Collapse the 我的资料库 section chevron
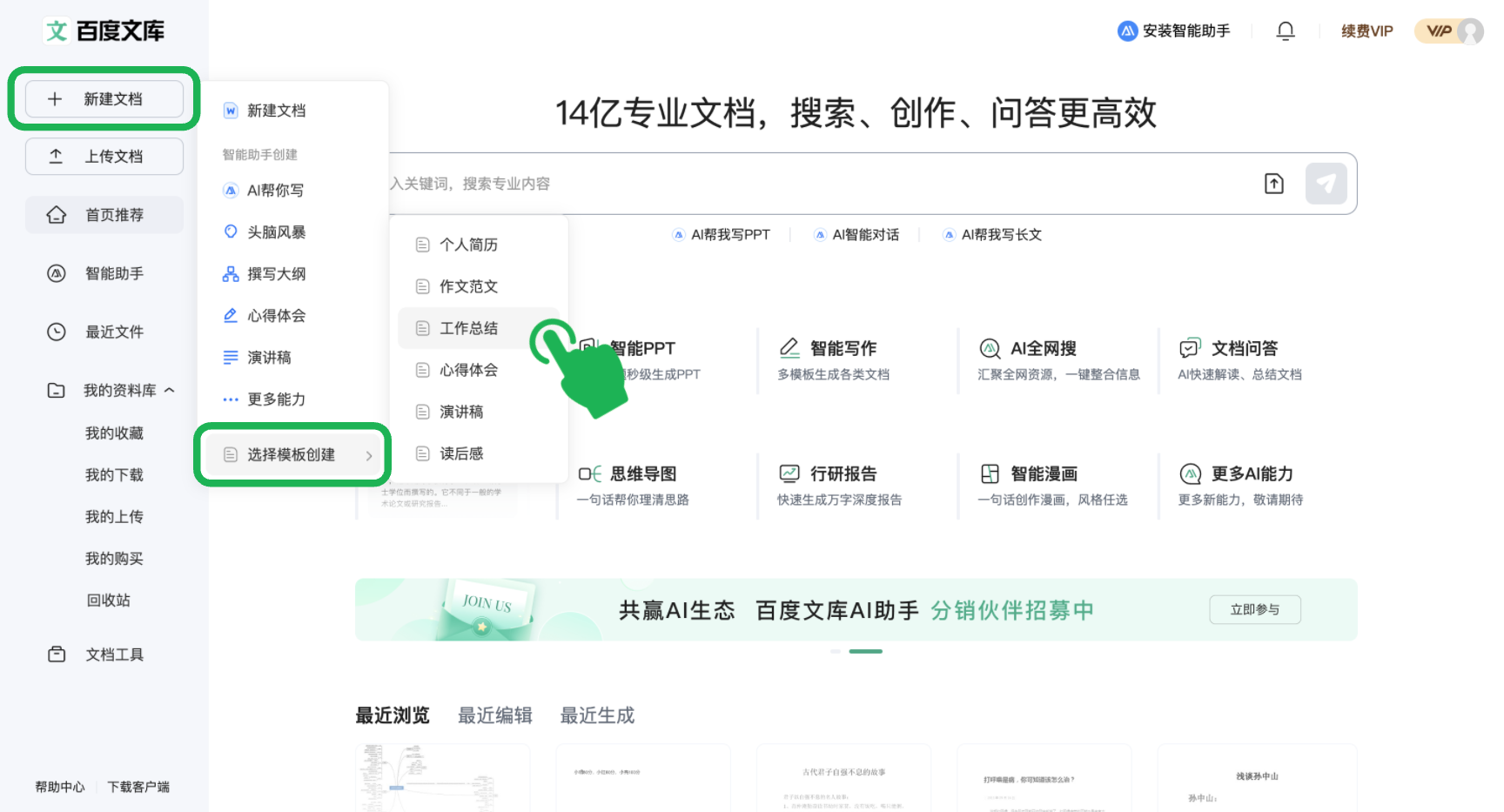Viewport: 1504px width, 812px height. pos(170,390)
